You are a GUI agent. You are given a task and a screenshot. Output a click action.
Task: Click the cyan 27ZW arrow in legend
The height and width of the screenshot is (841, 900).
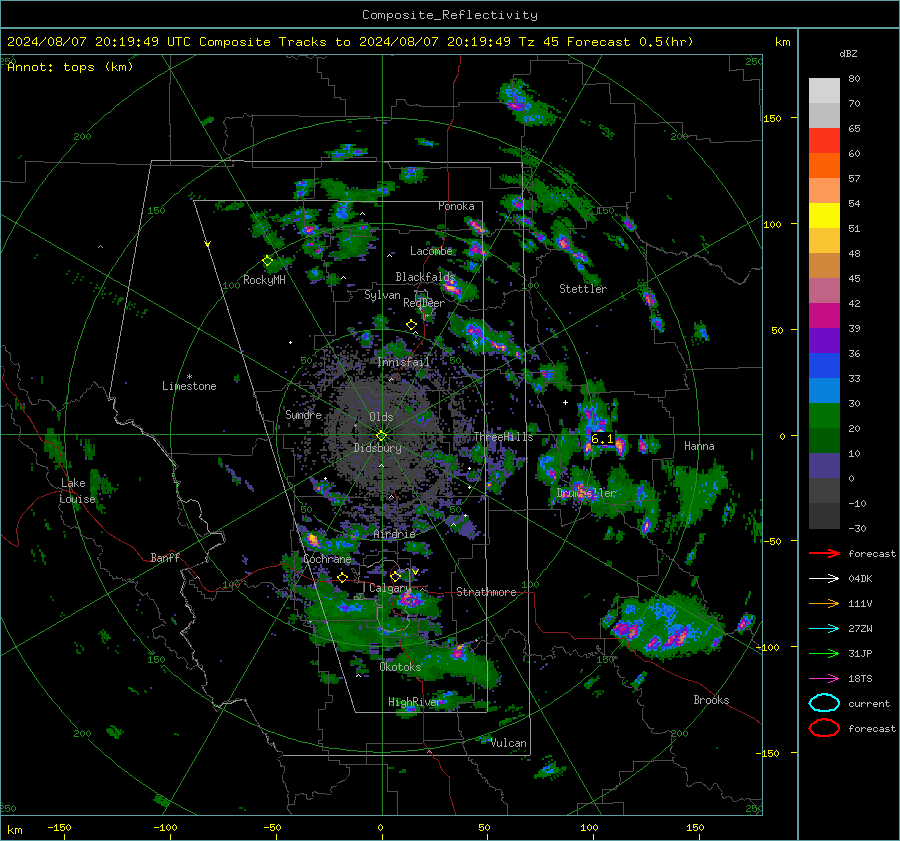coord(824,629)
